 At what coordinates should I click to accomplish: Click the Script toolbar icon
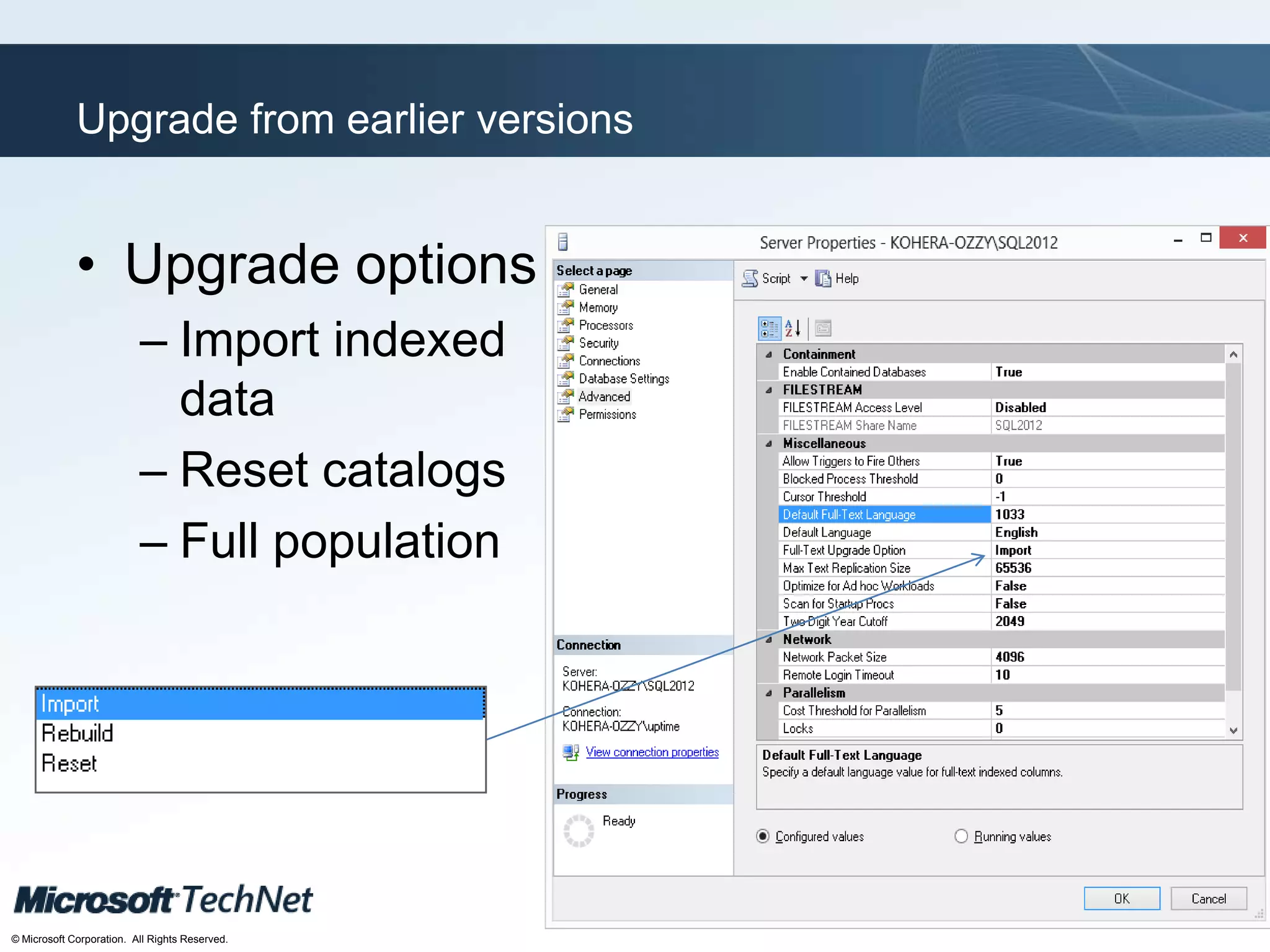(x=750, y=279)
